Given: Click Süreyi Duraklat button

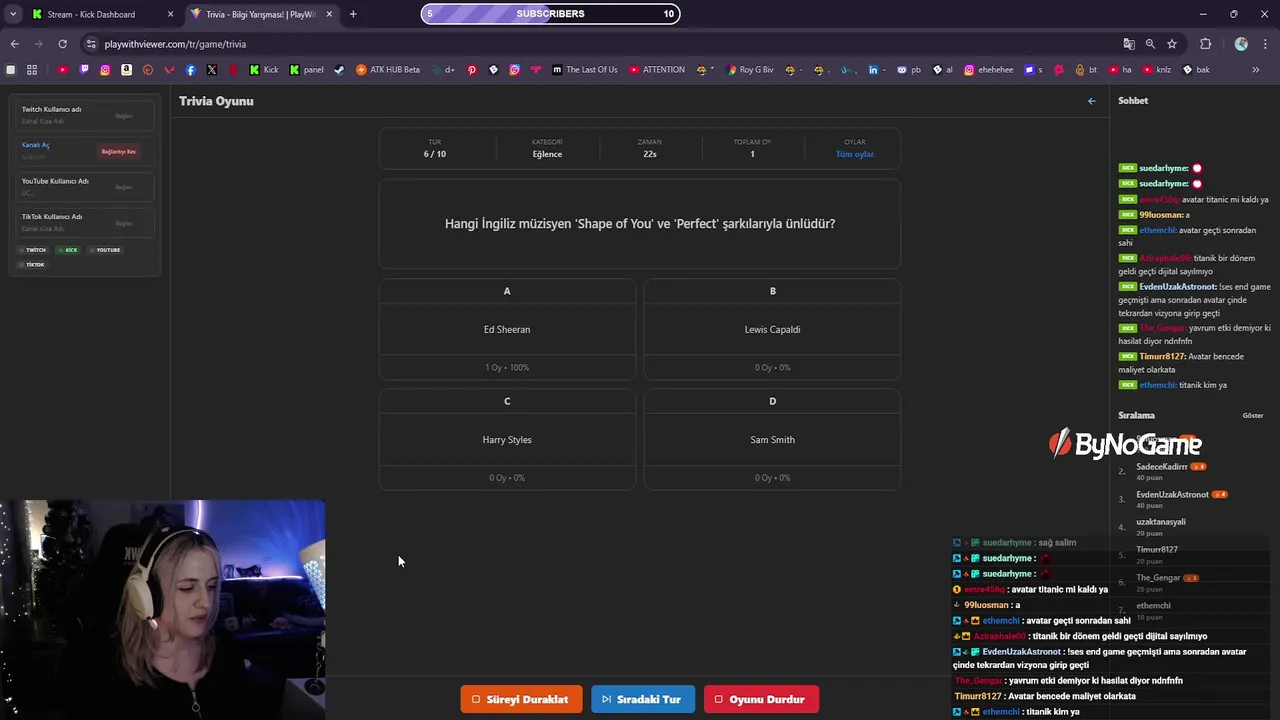Looking at the screenshot, I should (x=521, y=699).
